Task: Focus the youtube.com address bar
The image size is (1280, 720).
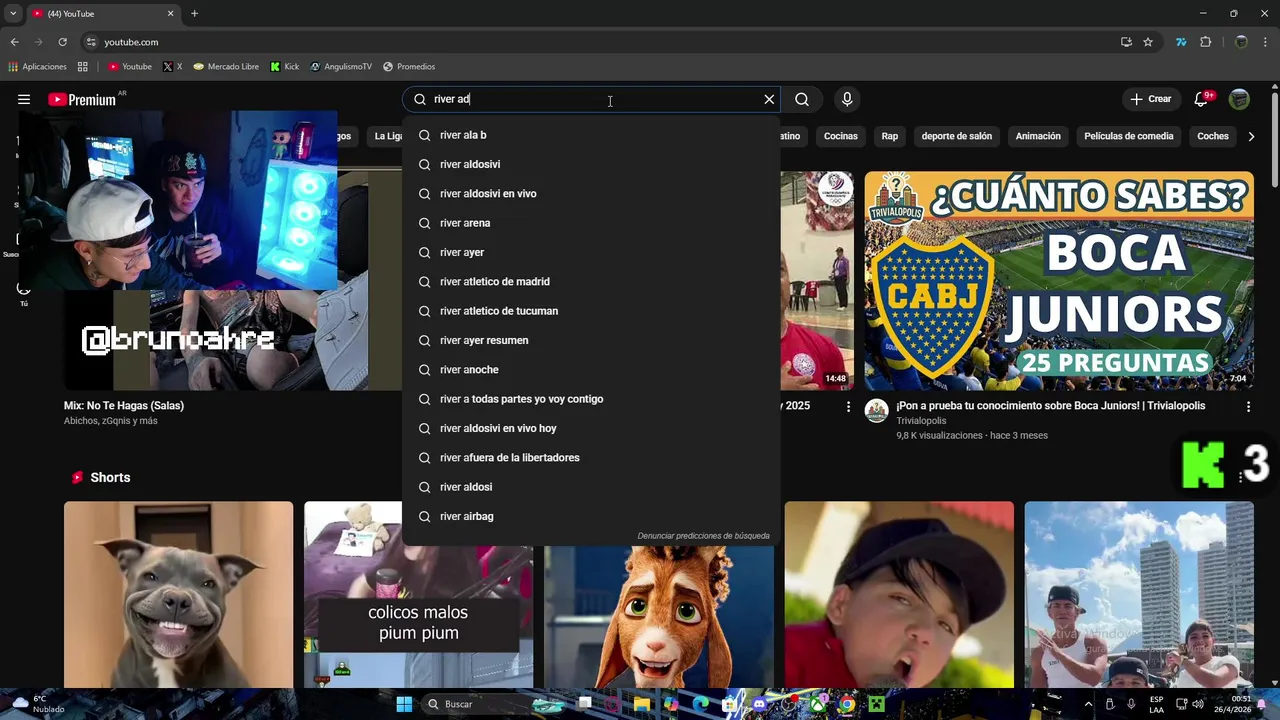Action: click(x=600, y=42)
